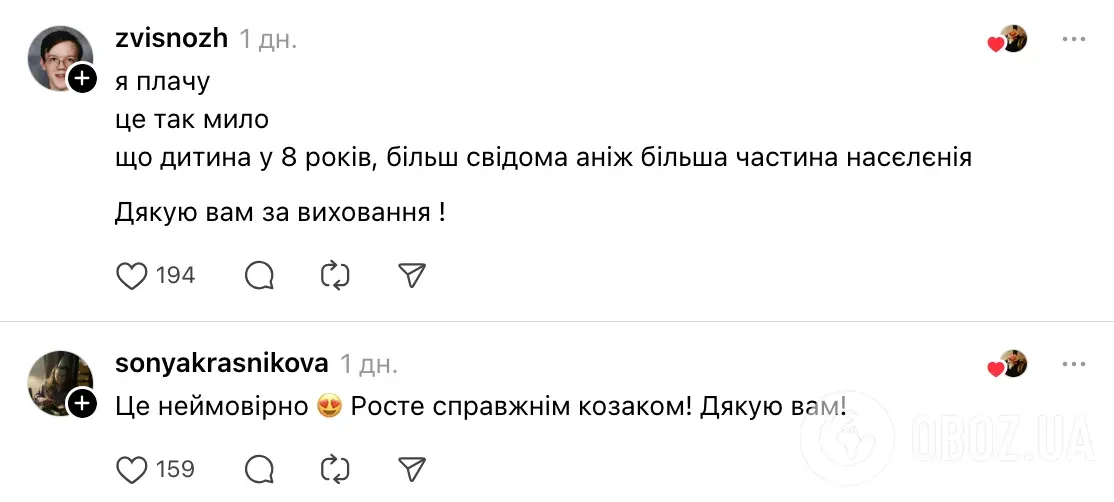Image resolution: width=1114 pixels, height=502 pixels.
Task: View sonyakrasnikova profile picture
Action: (58, 383)
